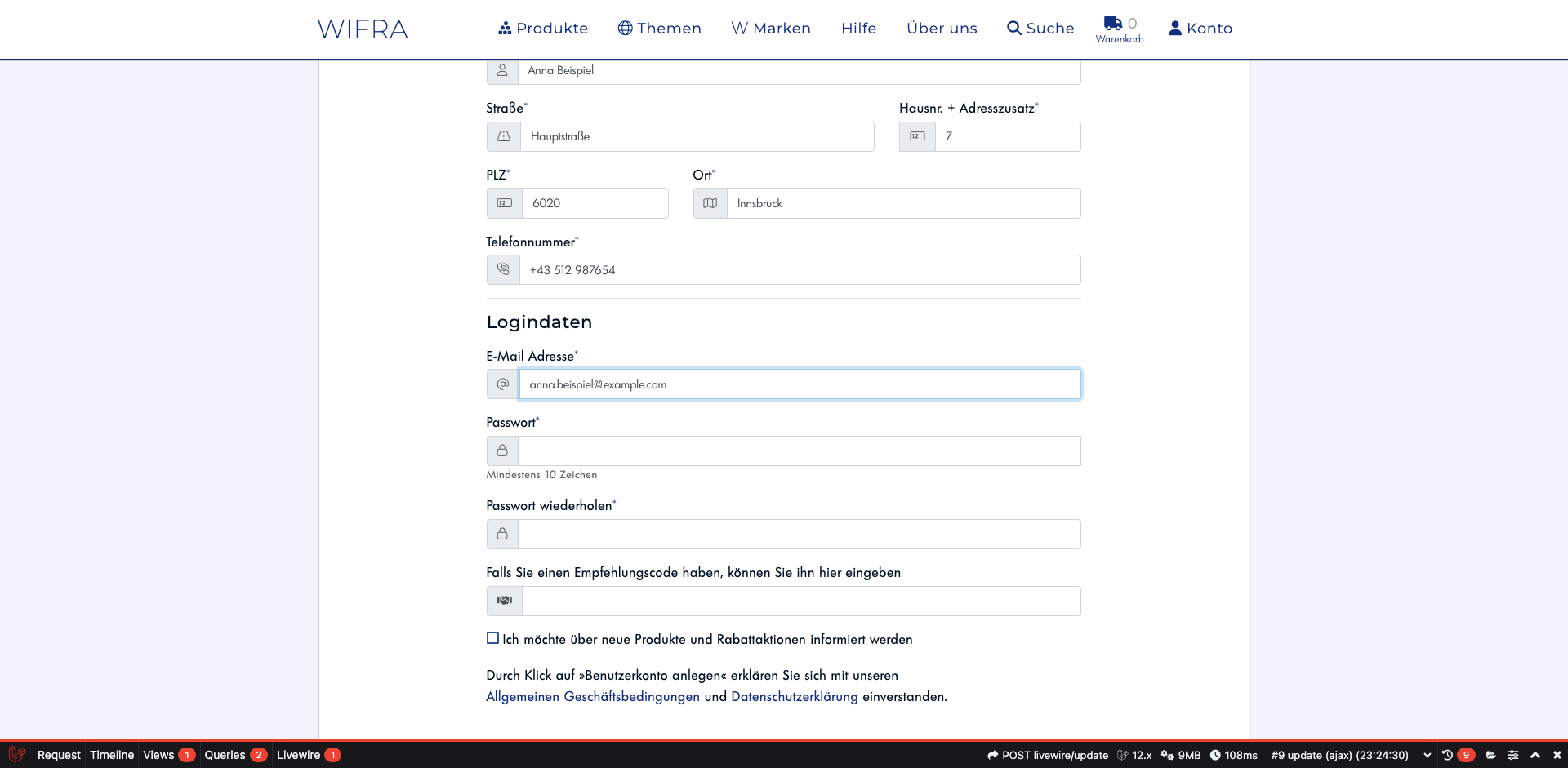Open the chevron next to #9 update (ajax)
The height and width of the screenshot is (768, 1568).
[x=1428, y=755]
